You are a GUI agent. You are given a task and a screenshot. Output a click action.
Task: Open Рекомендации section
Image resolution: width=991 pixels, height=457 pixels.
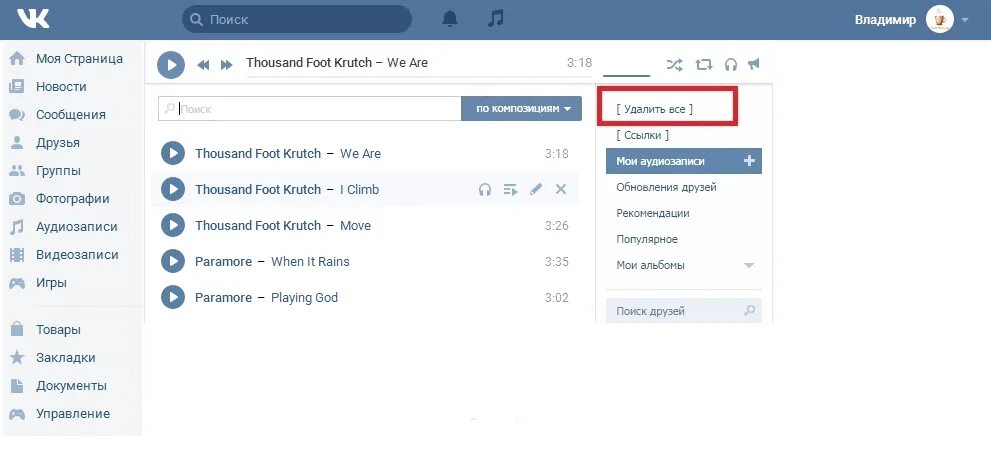click(653, 214)
